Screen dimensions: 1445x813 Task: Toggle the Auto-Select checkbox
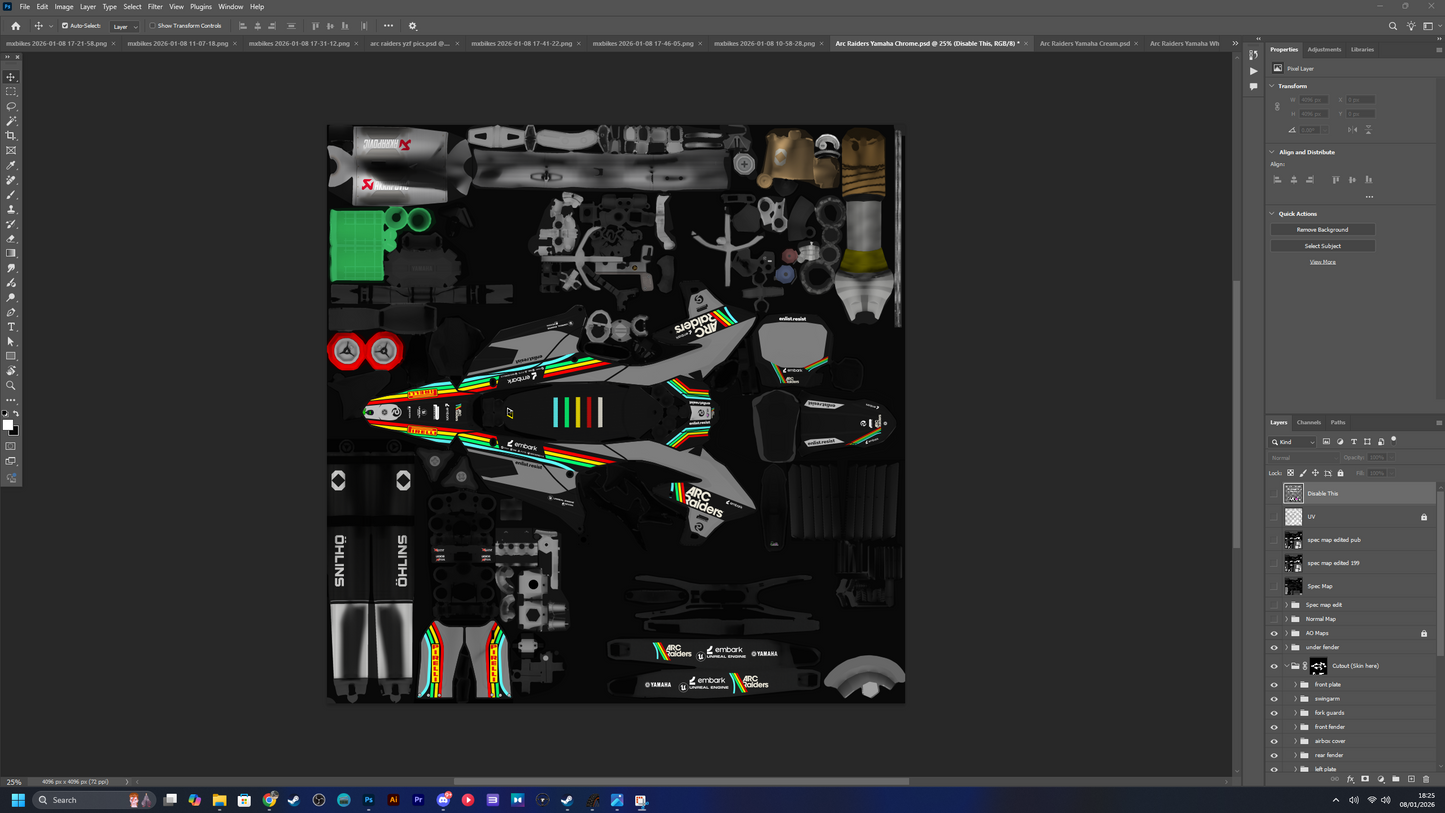pyautogui.click(x=65, y=26)
